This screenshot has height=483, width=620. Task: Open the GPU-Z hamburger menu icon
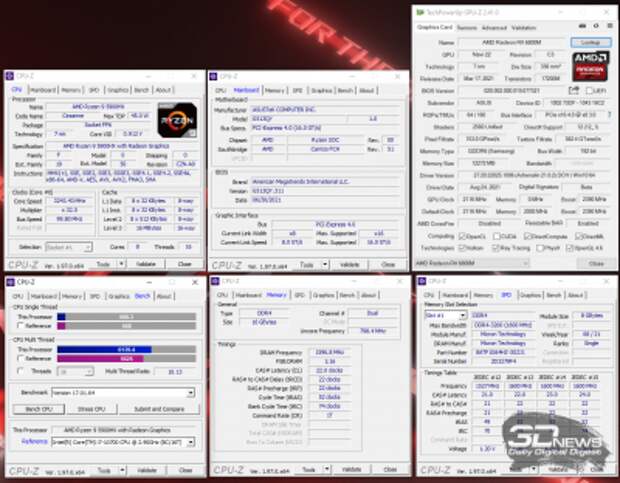pos(610,26)
